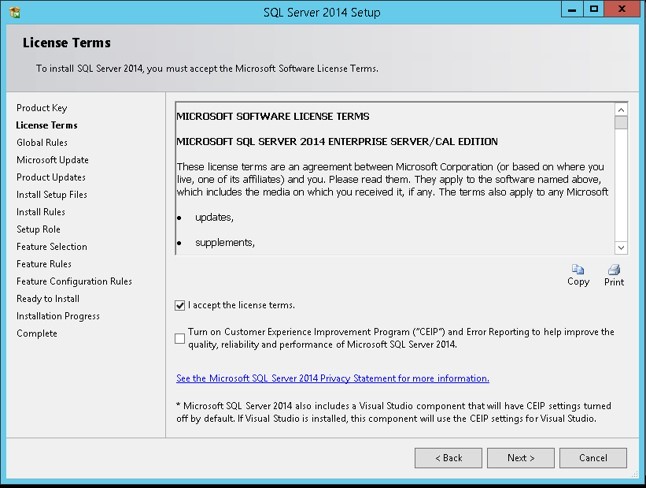This screenshot has width=646, height=488.
Task: Select Feature Selection step in sidebar
Action: pyautogui.click(x=52, y=247)
